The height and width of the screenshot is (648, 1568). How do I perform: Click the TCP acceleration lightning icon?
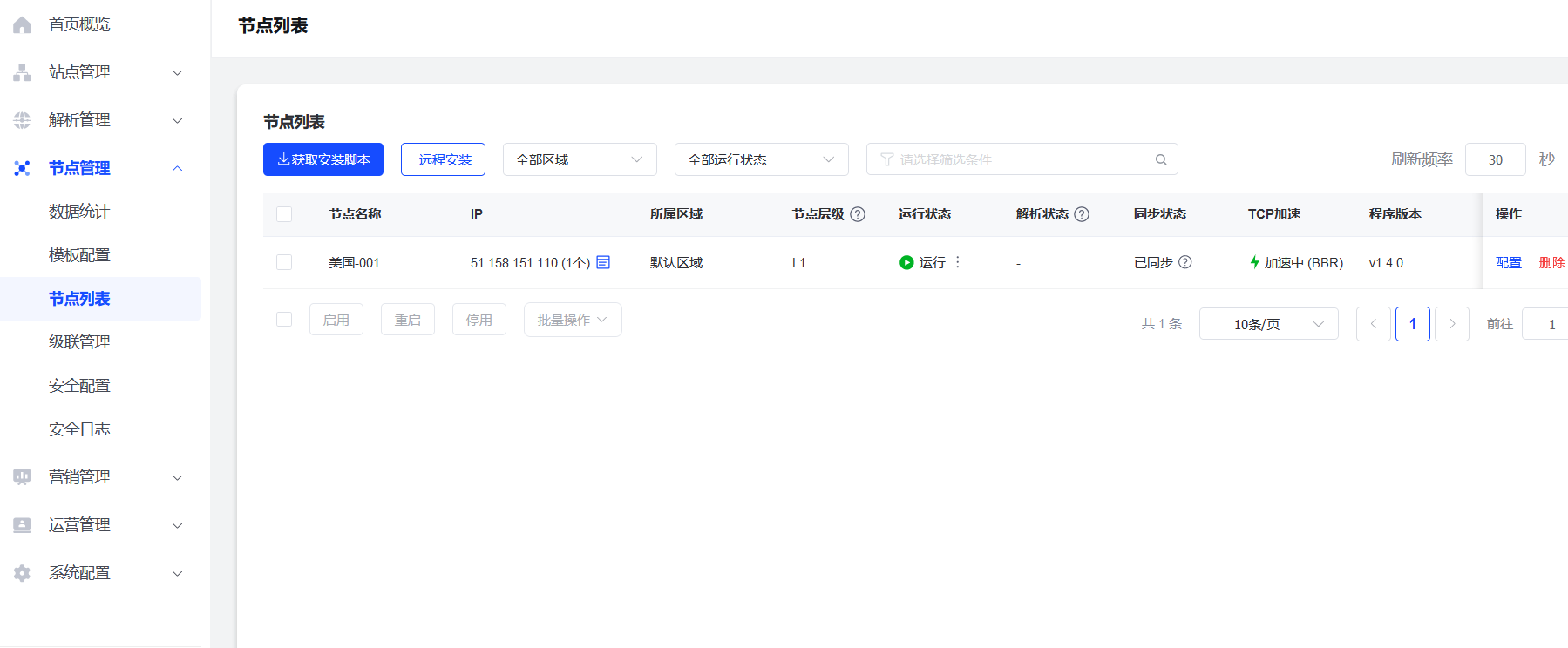click(1254, 262)
